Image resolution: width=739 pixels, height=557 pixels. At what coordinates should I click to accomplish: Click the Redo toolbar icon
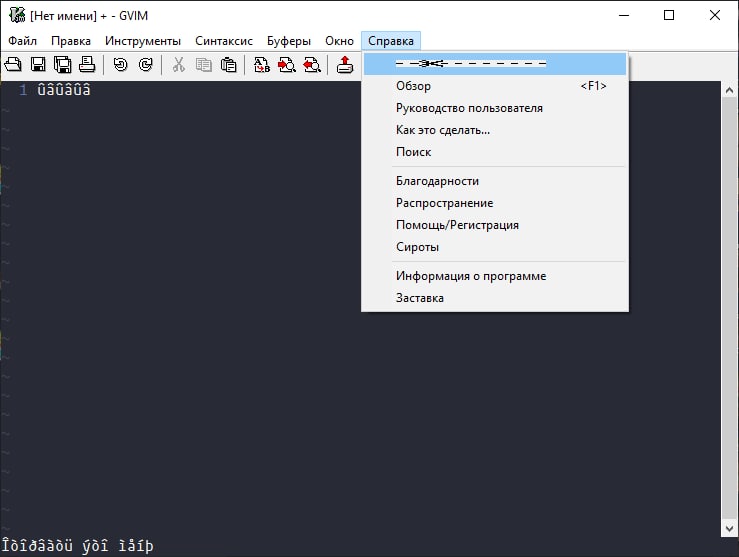click(146, 64)
